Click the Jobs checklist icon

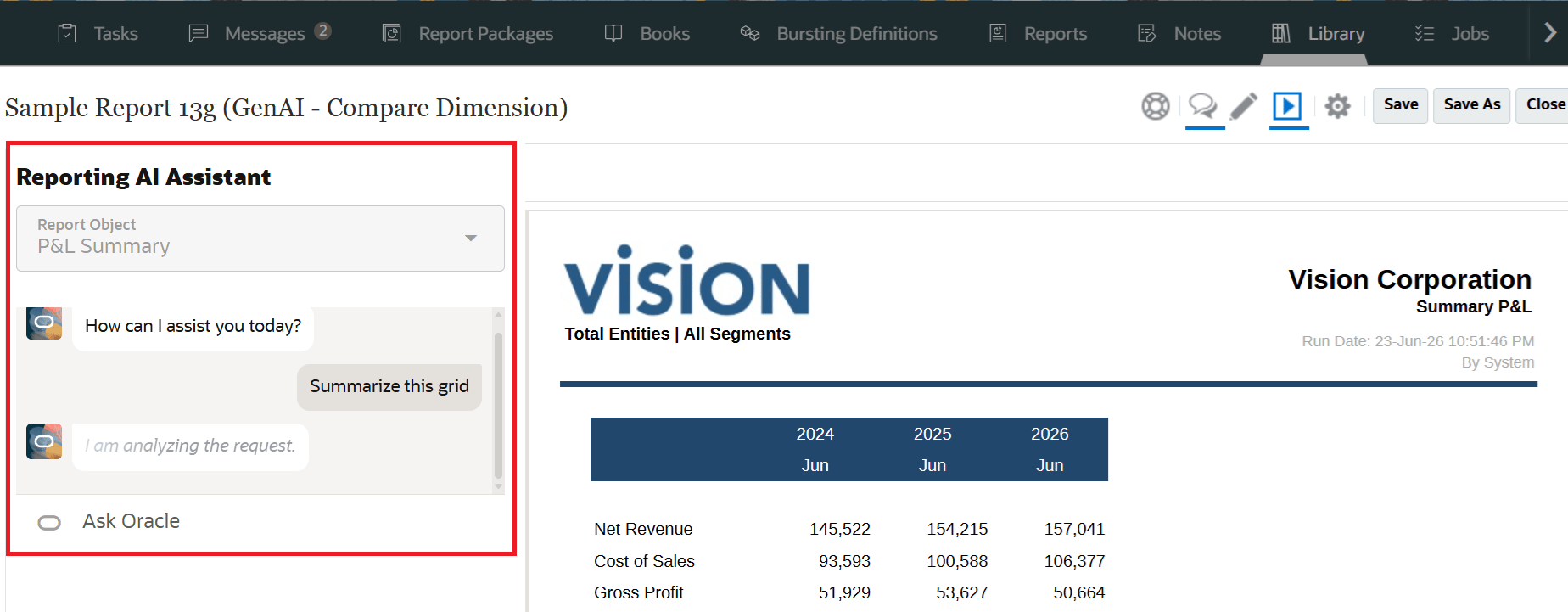tap(1424, 33)
